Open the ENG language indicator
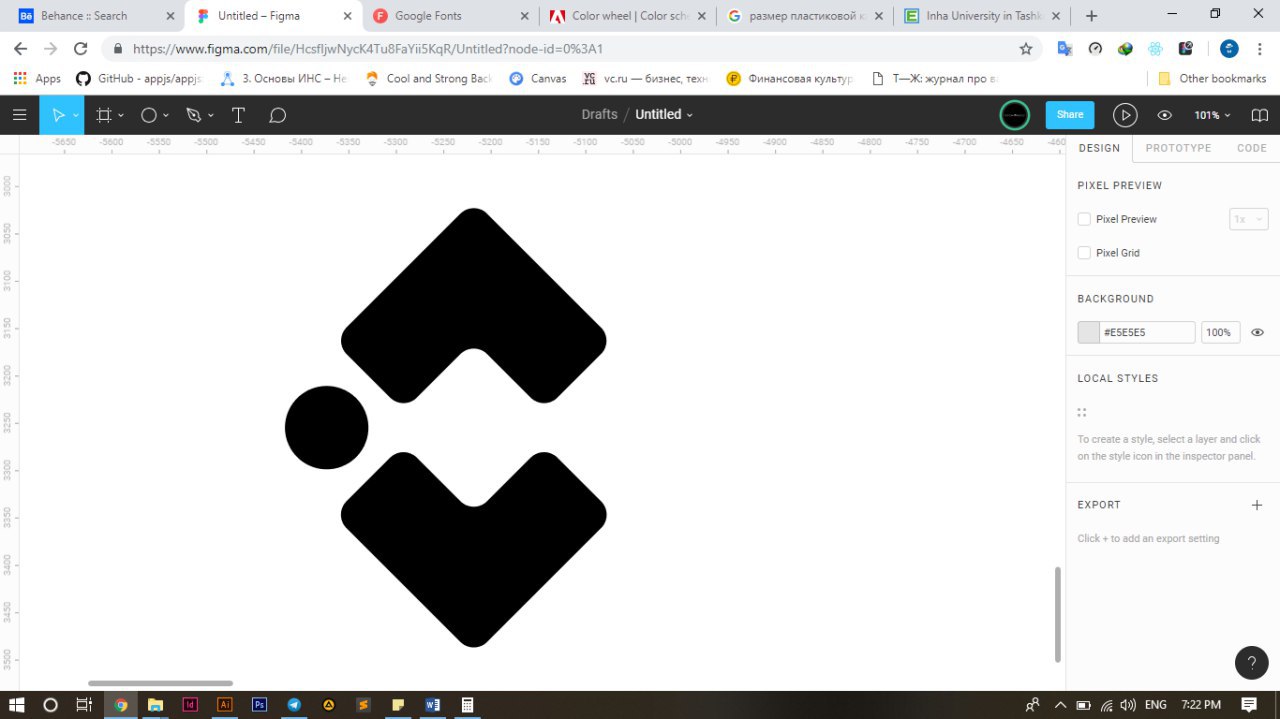Screen dimensions: 1280x719 pyautogui.click(x=1155, y=705)
